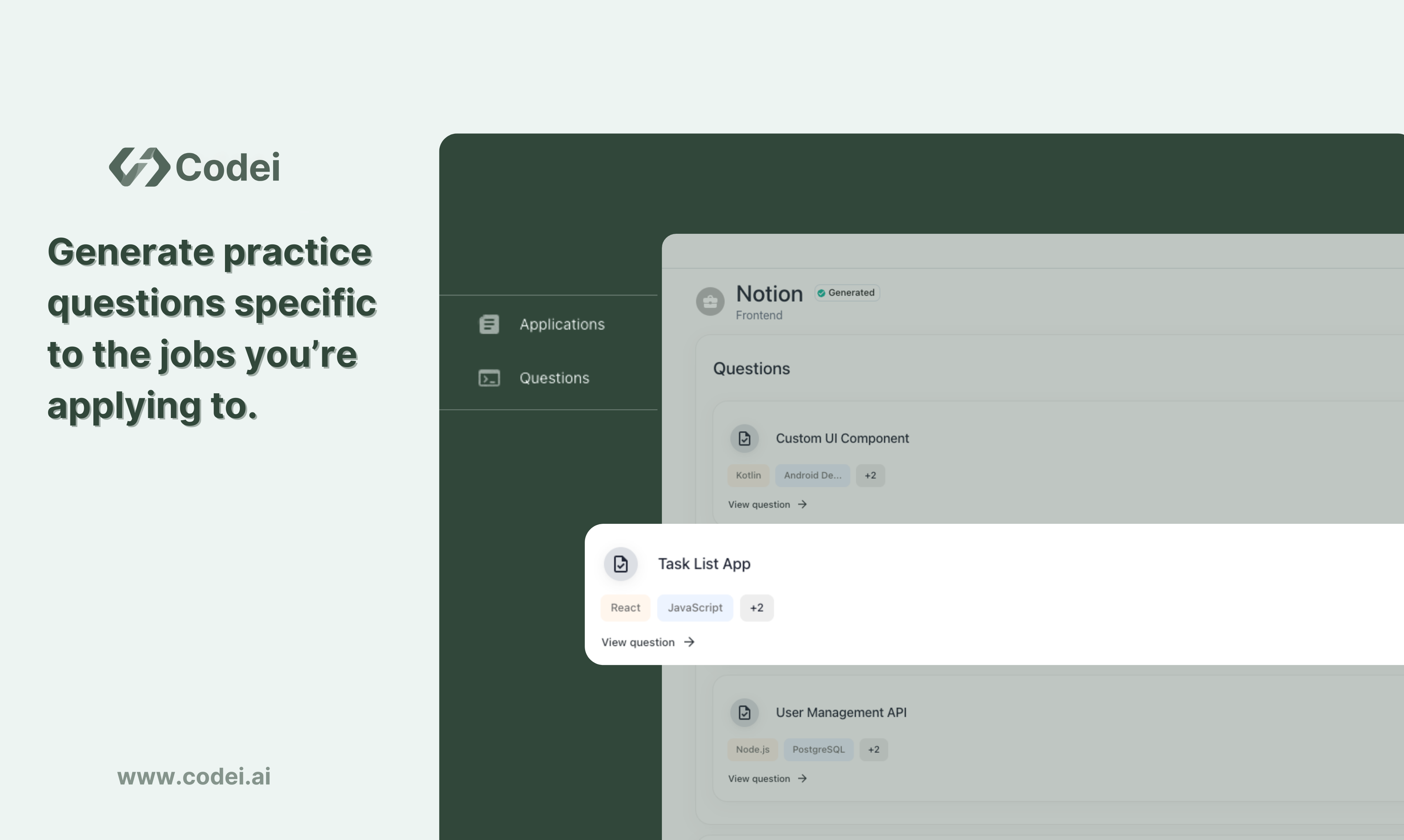This screenshot has width=1404, height=840.
Task: Click the www.codei.ai website text
Action: point(193,777)
